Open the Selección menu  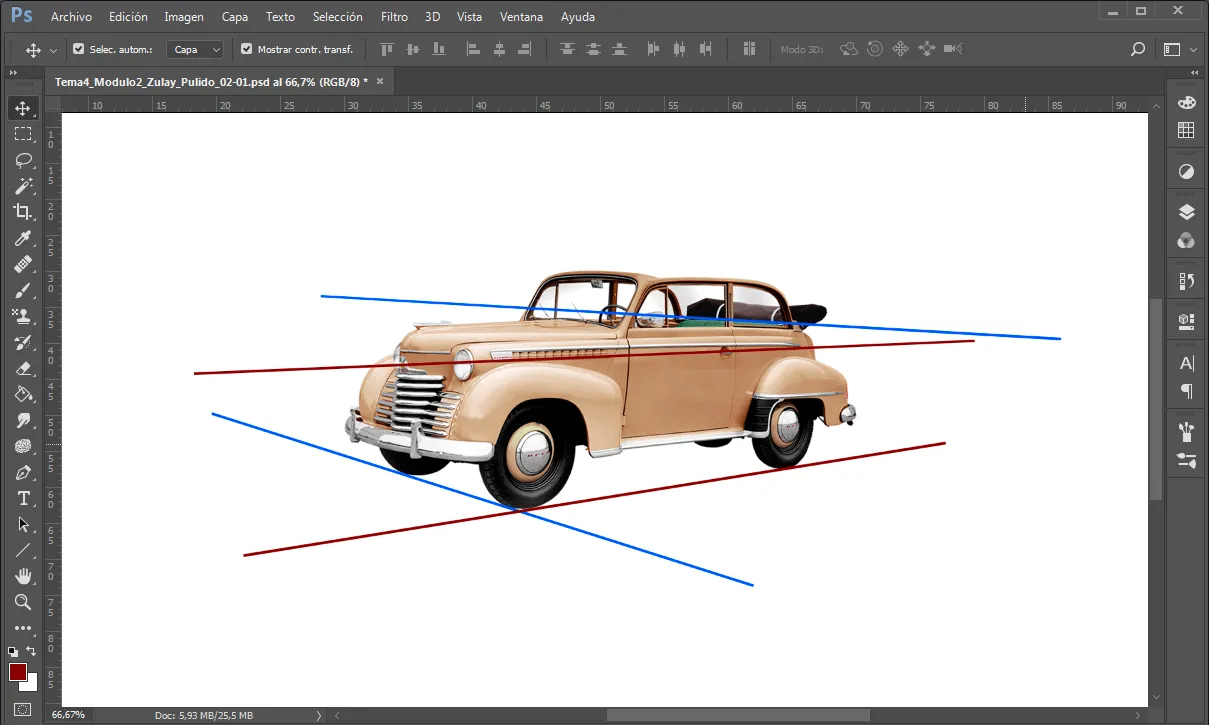(x=338, y=17)
